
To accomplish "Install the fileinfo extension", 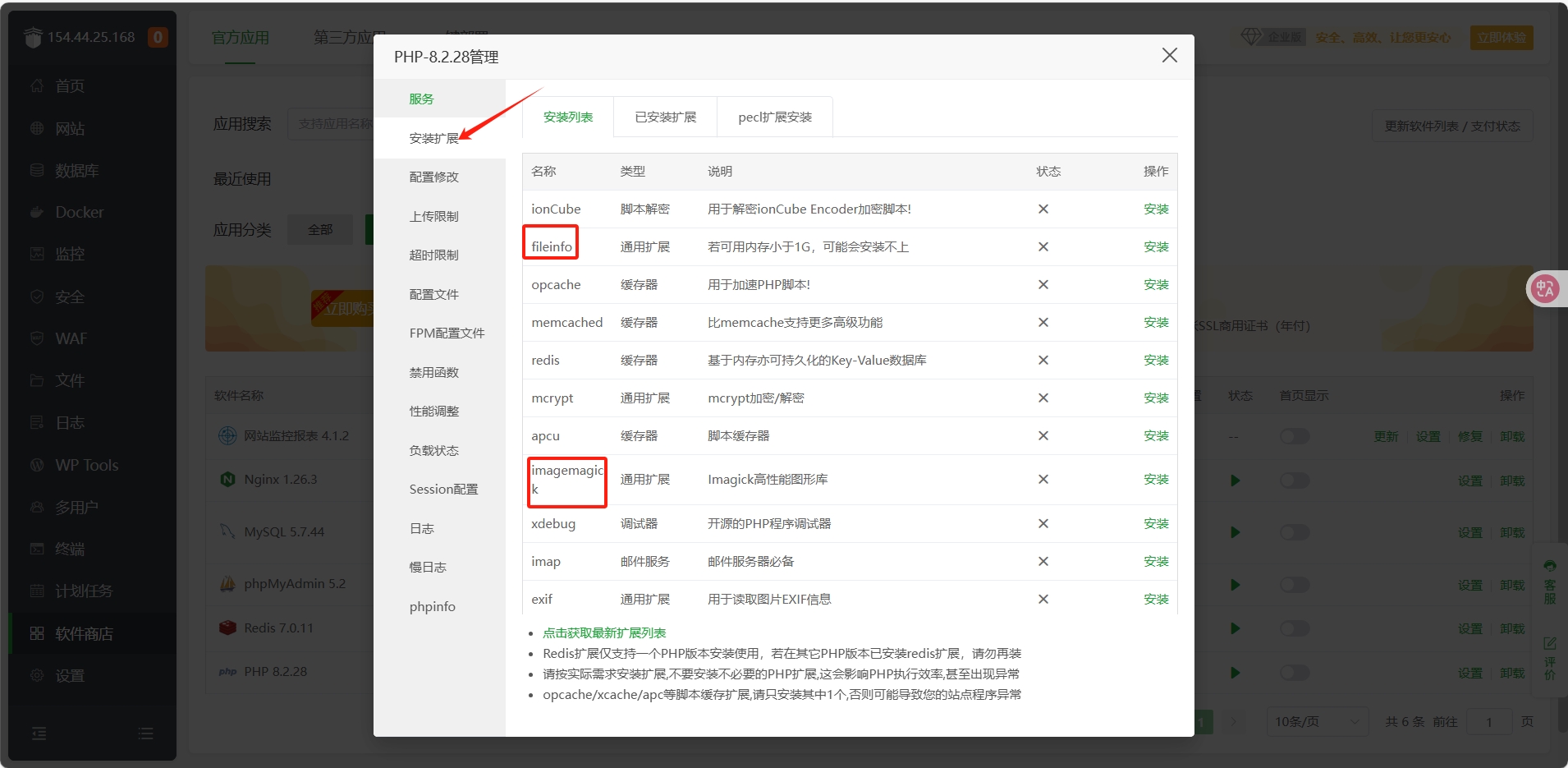I will [x=1155, y=247].
